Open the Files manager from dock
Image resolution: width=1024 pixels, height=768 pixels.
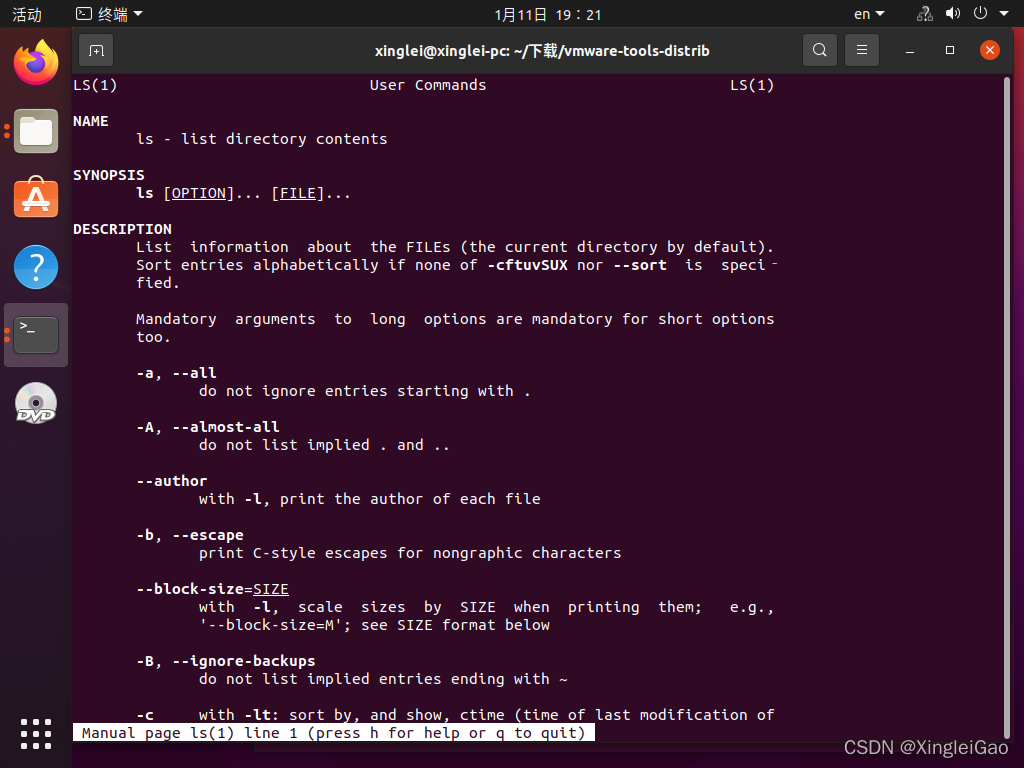(36, 131)
